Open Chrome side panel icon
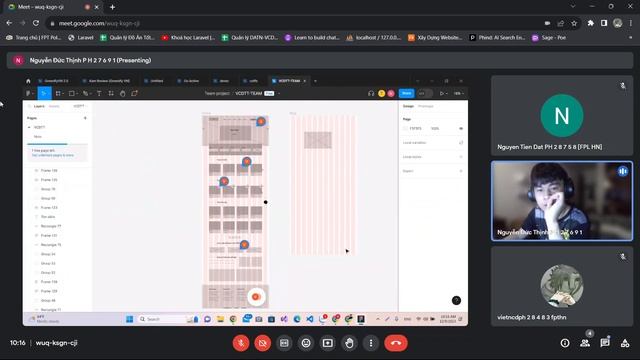Viewport: 640px width, 360px height. [x=604, y=23]
